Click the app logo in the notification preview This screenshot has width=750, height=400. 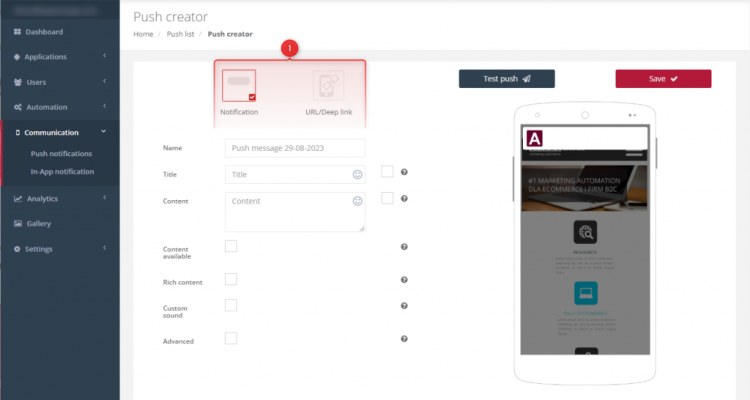534,139
